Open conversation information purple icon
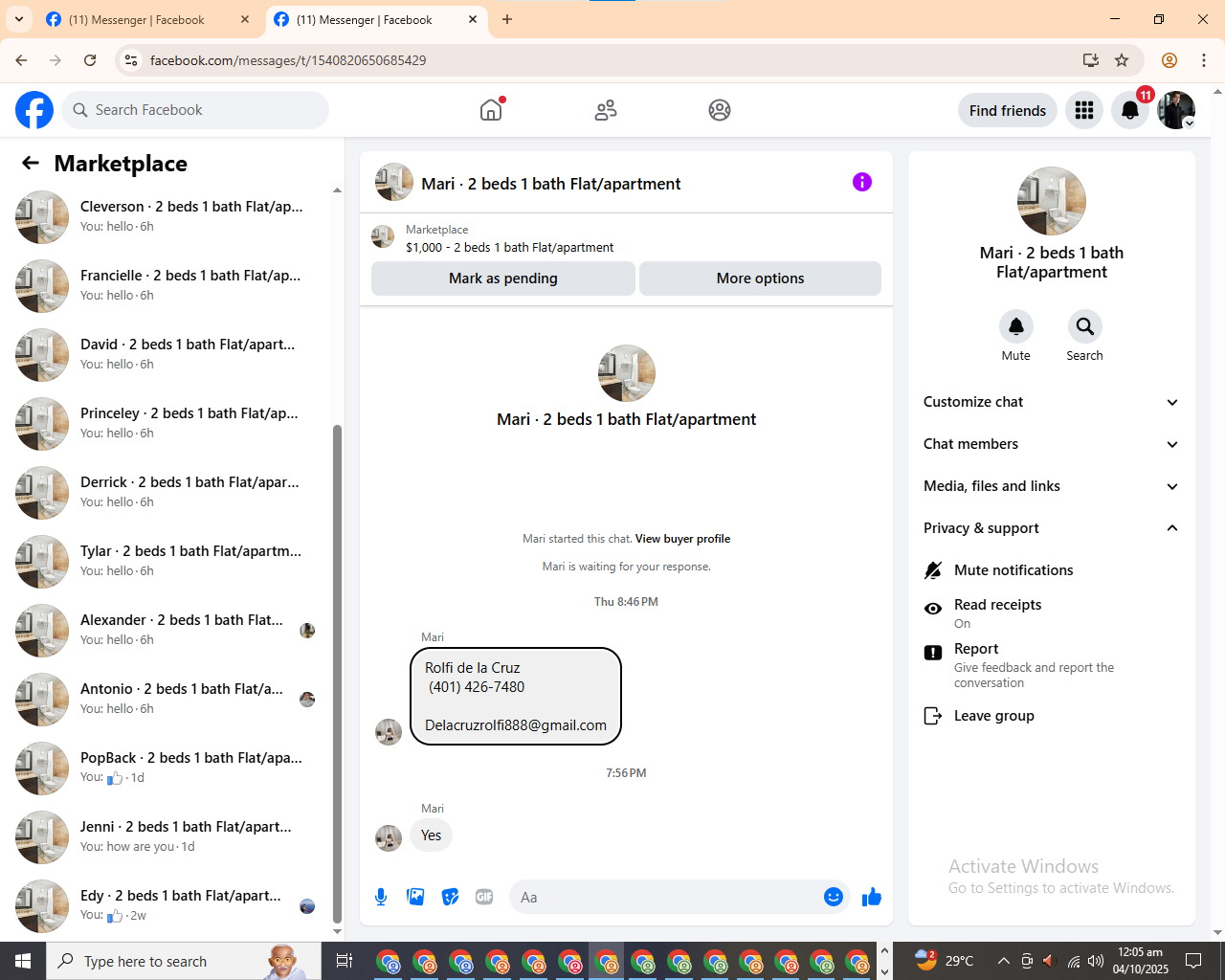The width and height of the screenshot is (1225, 980). point(862,182)
